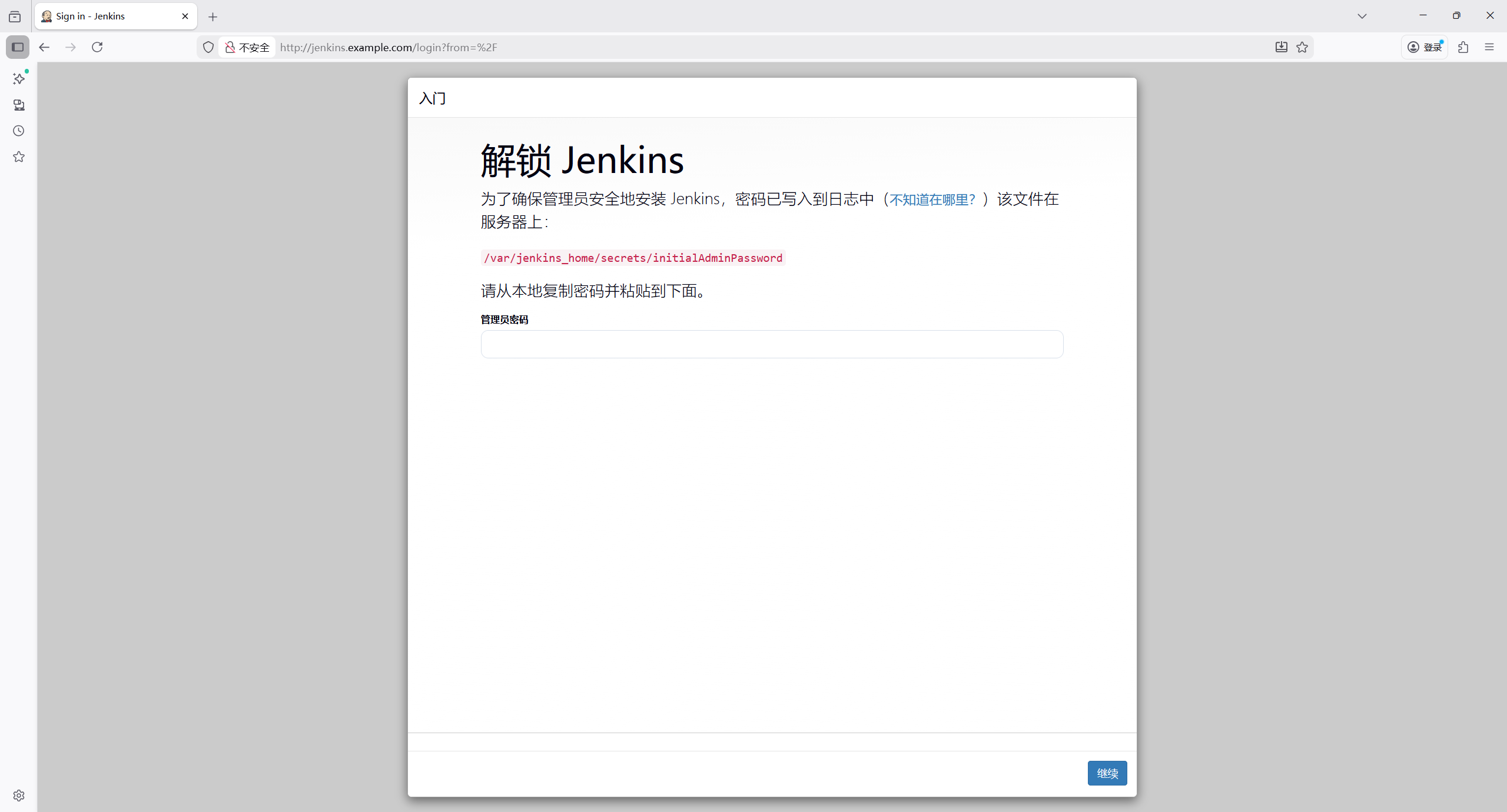The width and height of the screenshot is (1507, 812).
Task: Expand the list all tabs chevron
Action: [1362, 16]
